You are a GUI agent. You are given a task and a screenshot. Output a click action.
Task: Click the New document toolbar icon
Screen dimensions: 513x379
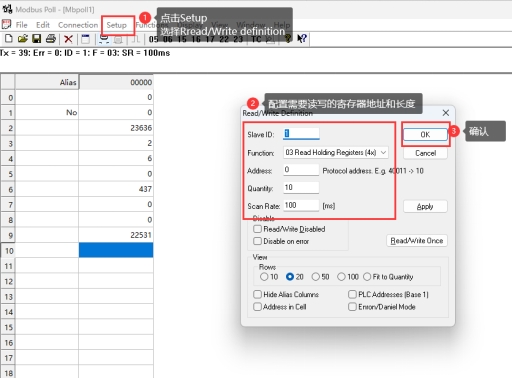[9, 39]
